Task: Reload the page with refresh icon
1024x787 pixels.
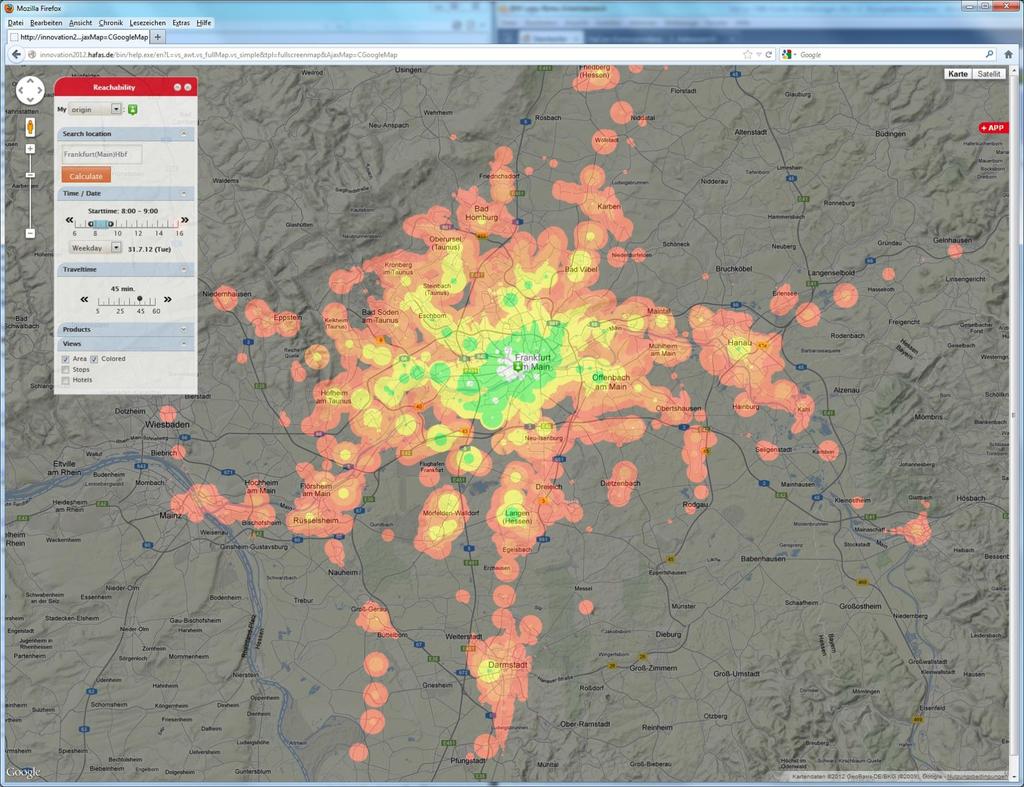Action: 769,55
